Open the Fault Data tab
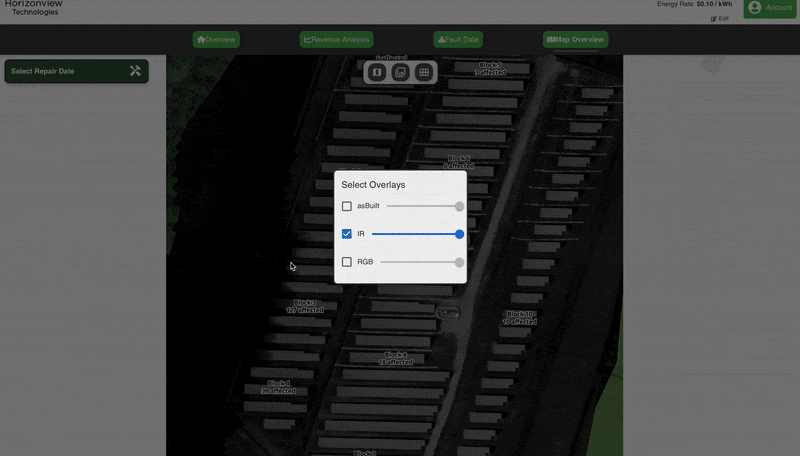800x456 pixels. (458, 40)
